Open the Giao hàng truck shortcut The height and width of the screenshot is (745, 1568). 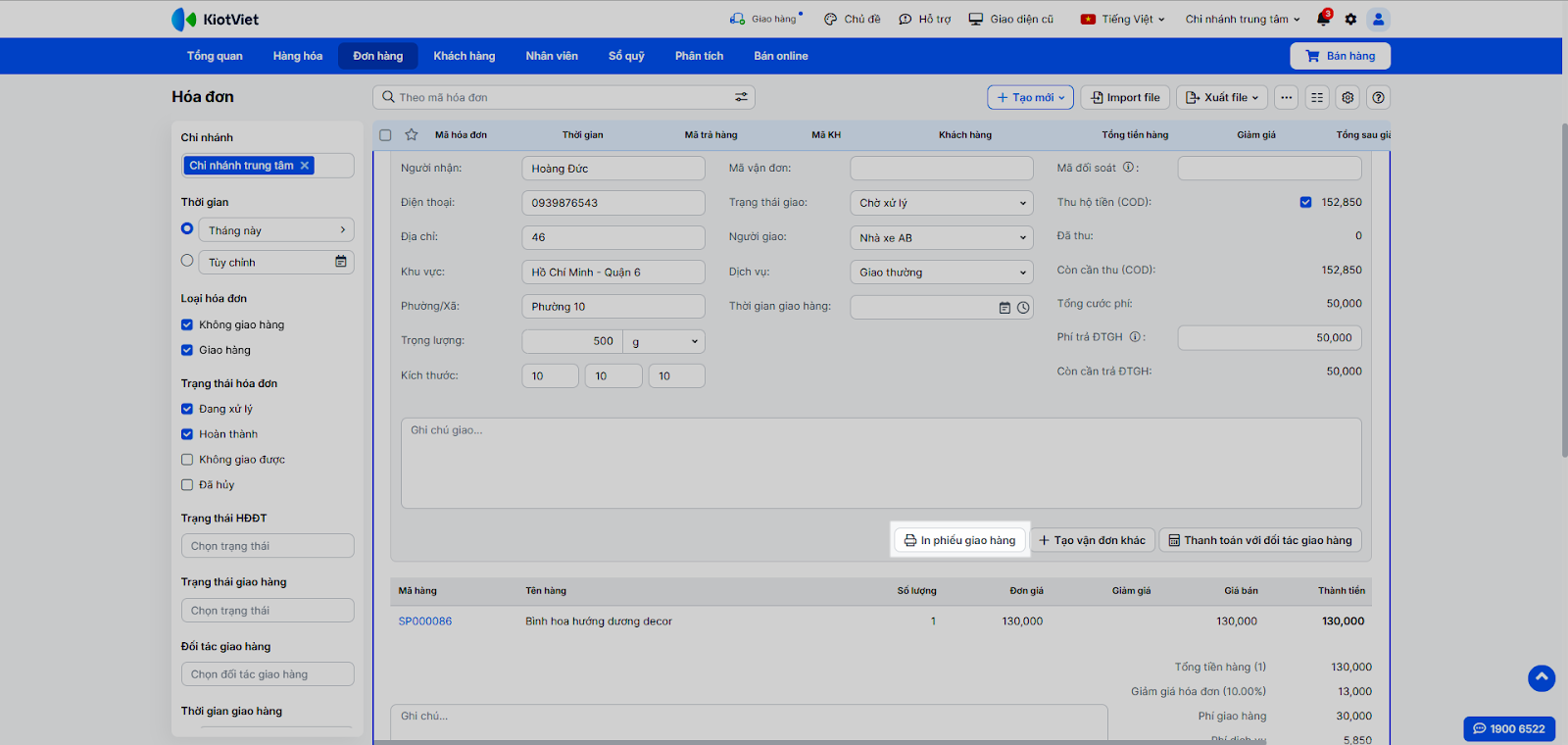tap(765, 19)
